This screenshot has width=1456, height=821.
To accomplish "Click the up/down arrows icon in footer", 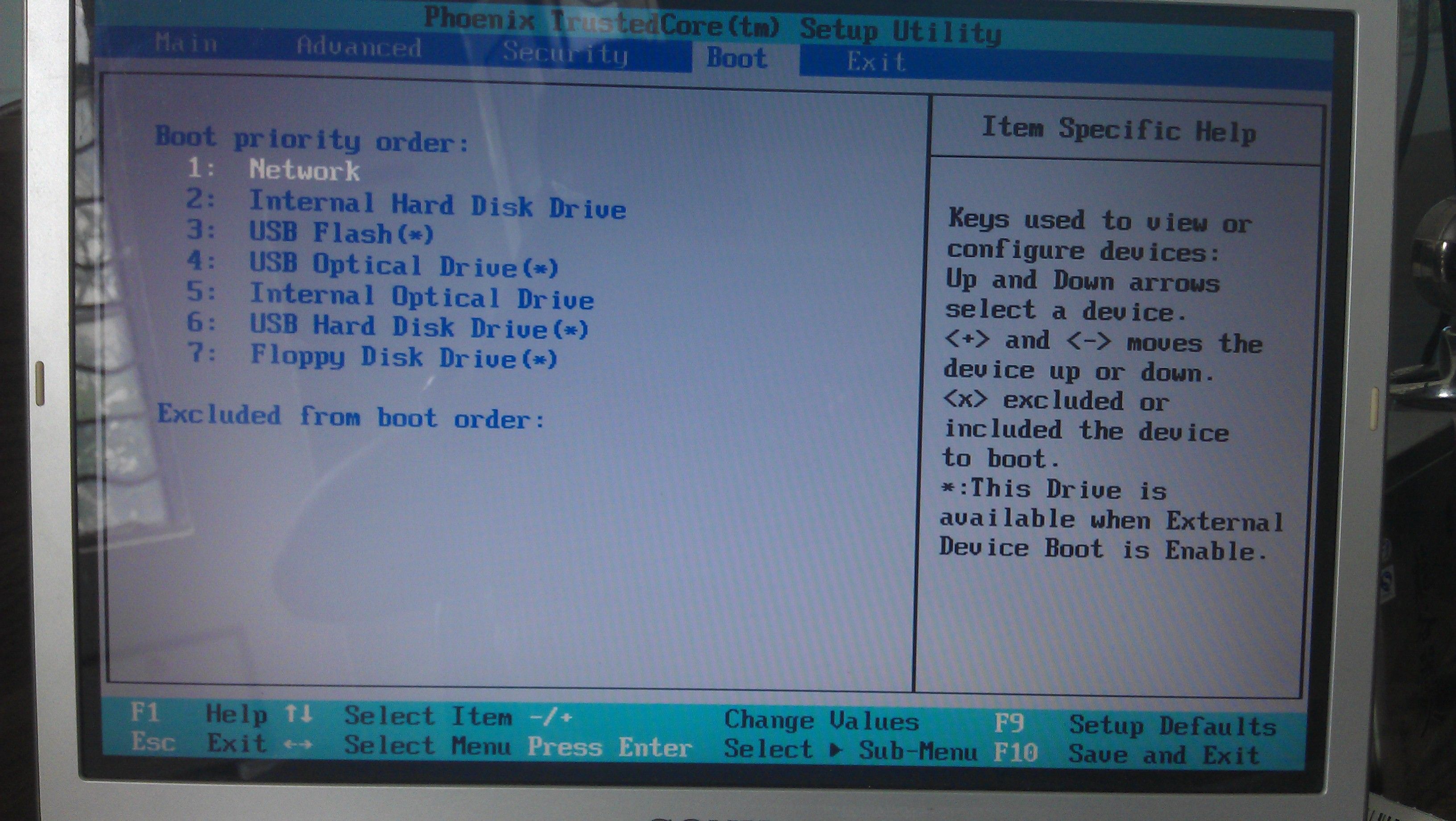I will [298, 713].
